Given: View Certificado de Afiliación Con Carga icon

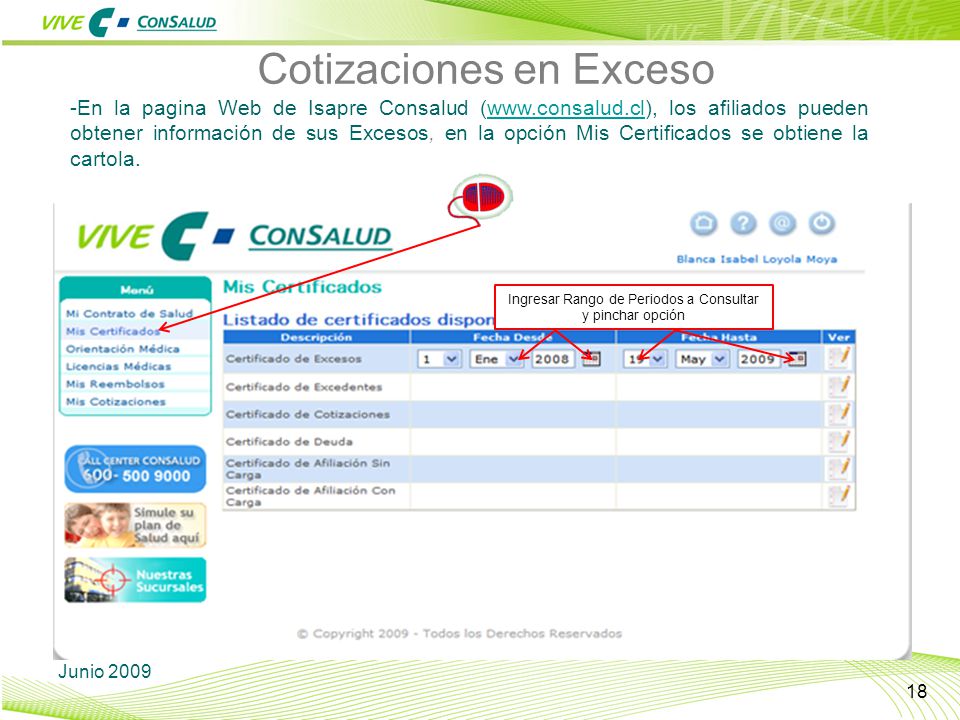Looking at the screenshot, I should point(839,496).
